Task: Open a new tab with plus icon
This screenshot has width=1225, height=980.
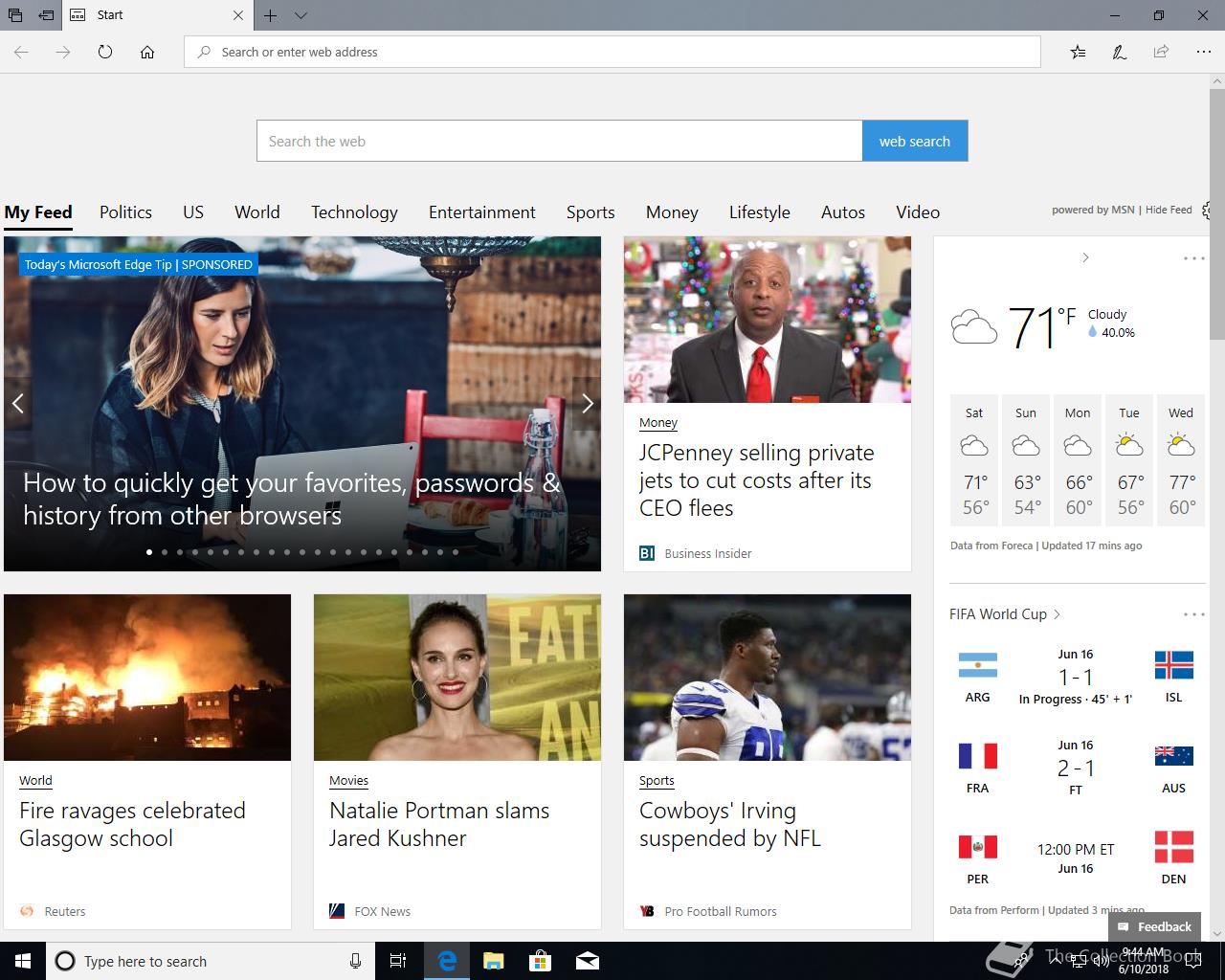Action: pyautogui.click(x=271, y=15)
